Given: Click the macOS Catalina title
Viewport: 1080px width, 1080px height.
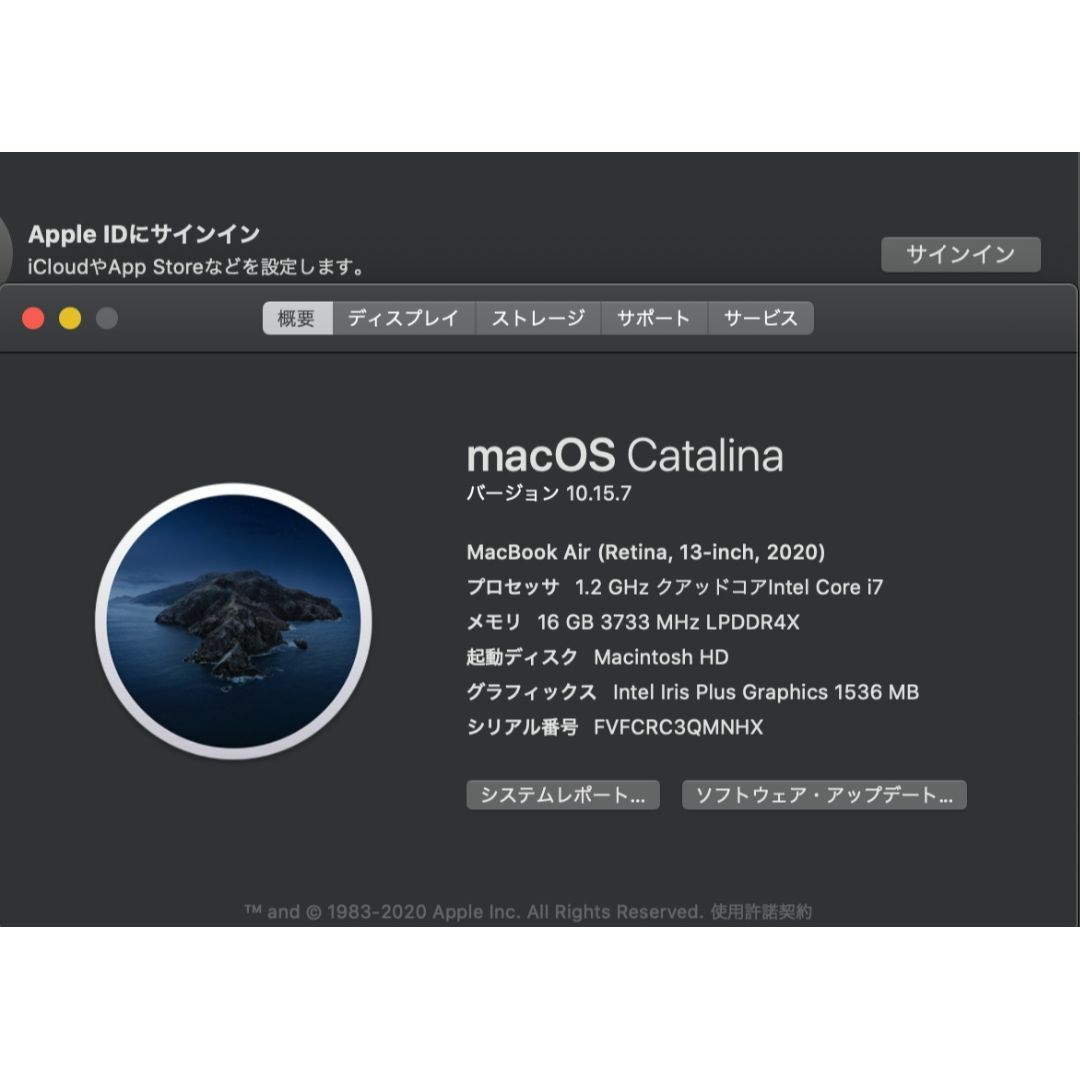Looking at the screenshot, I should (625, 455).
